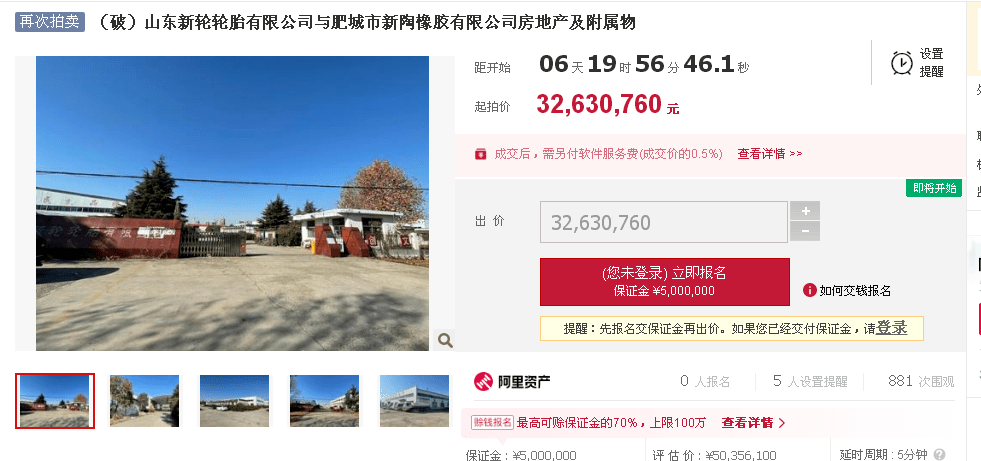This screenshot has width=981, height=461.
Task: Click the magnifier icon on main photo
Action: pos(445,340)
